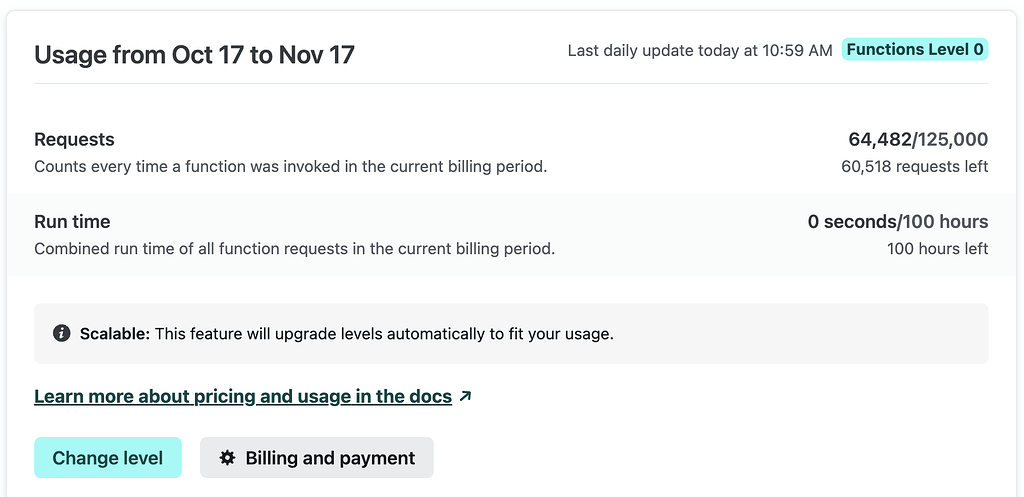Click the 125,000 request limit number
1024x497 pixels.
952,140
